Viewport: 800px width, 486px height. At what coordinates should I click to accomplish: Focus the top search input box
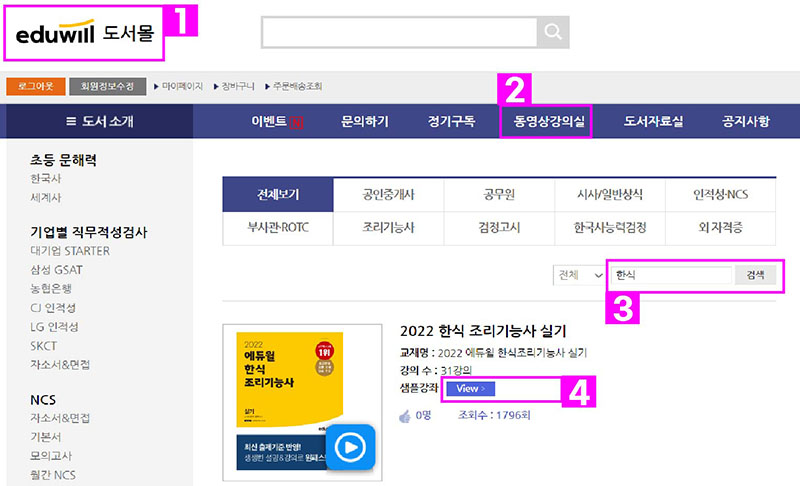click(399, 32)
